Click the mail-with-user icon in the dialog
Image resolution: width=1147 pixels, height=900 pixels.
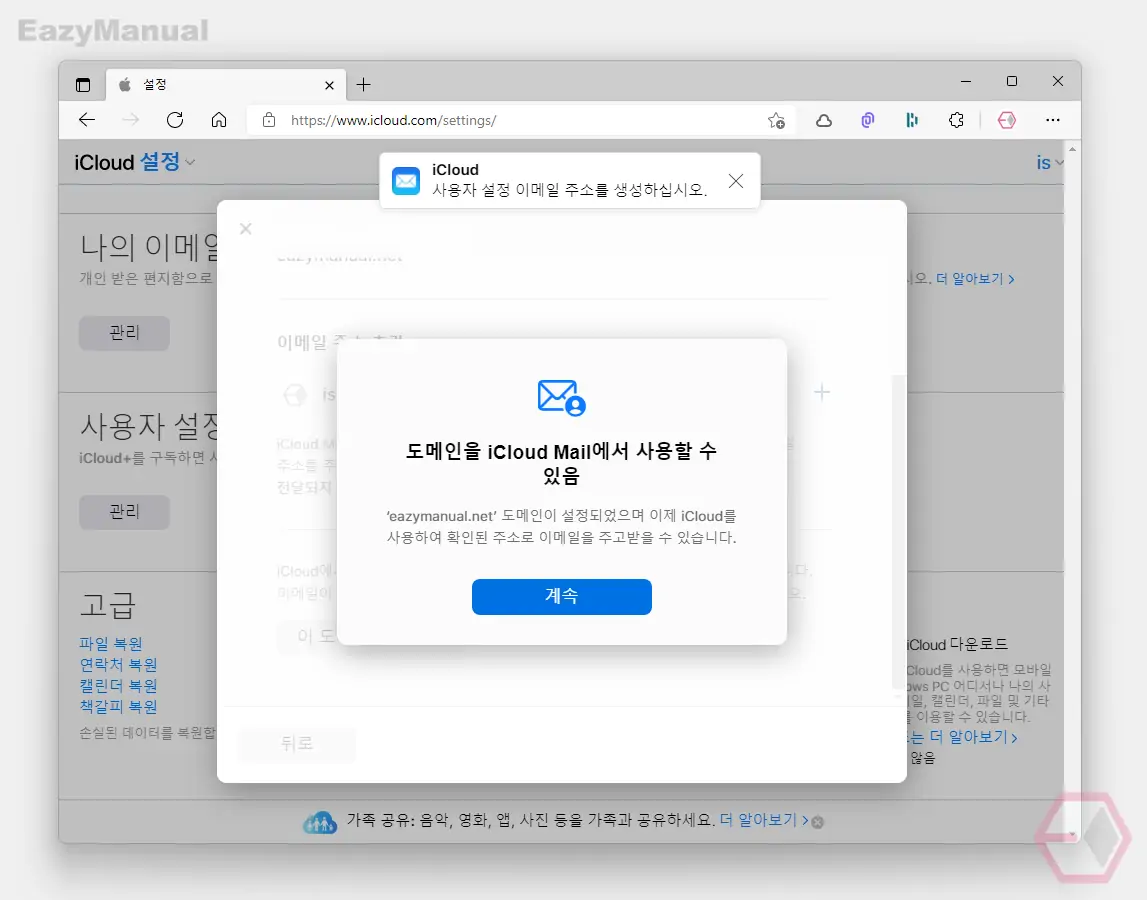coord(561,397)
